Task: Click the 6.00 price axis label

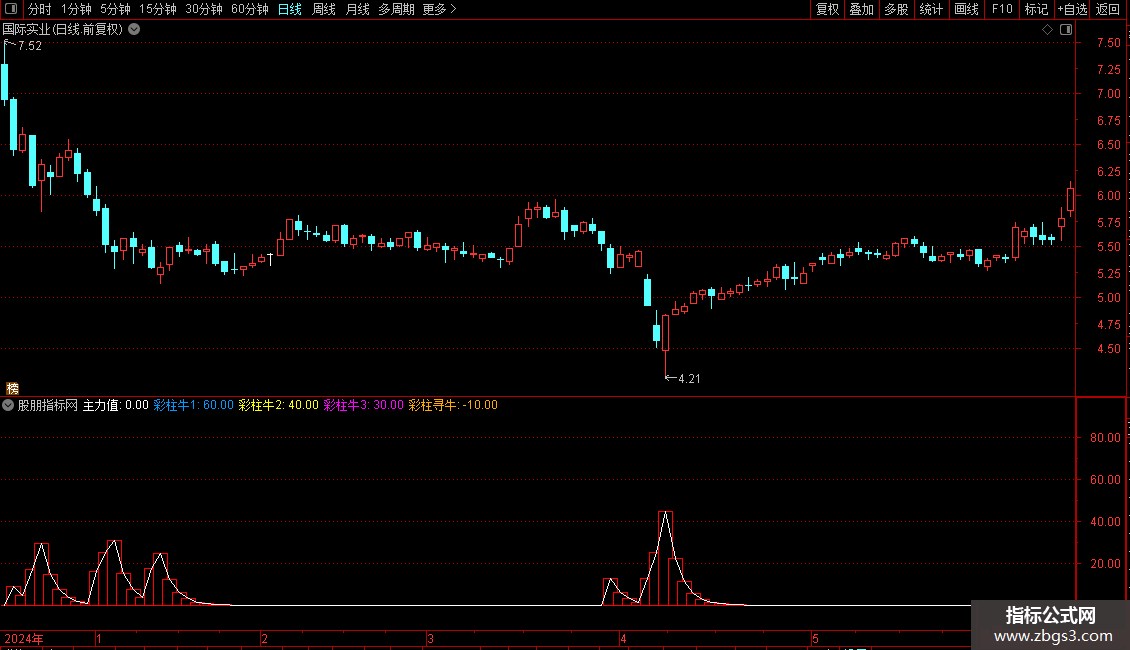Action: tap(1108, 196)
